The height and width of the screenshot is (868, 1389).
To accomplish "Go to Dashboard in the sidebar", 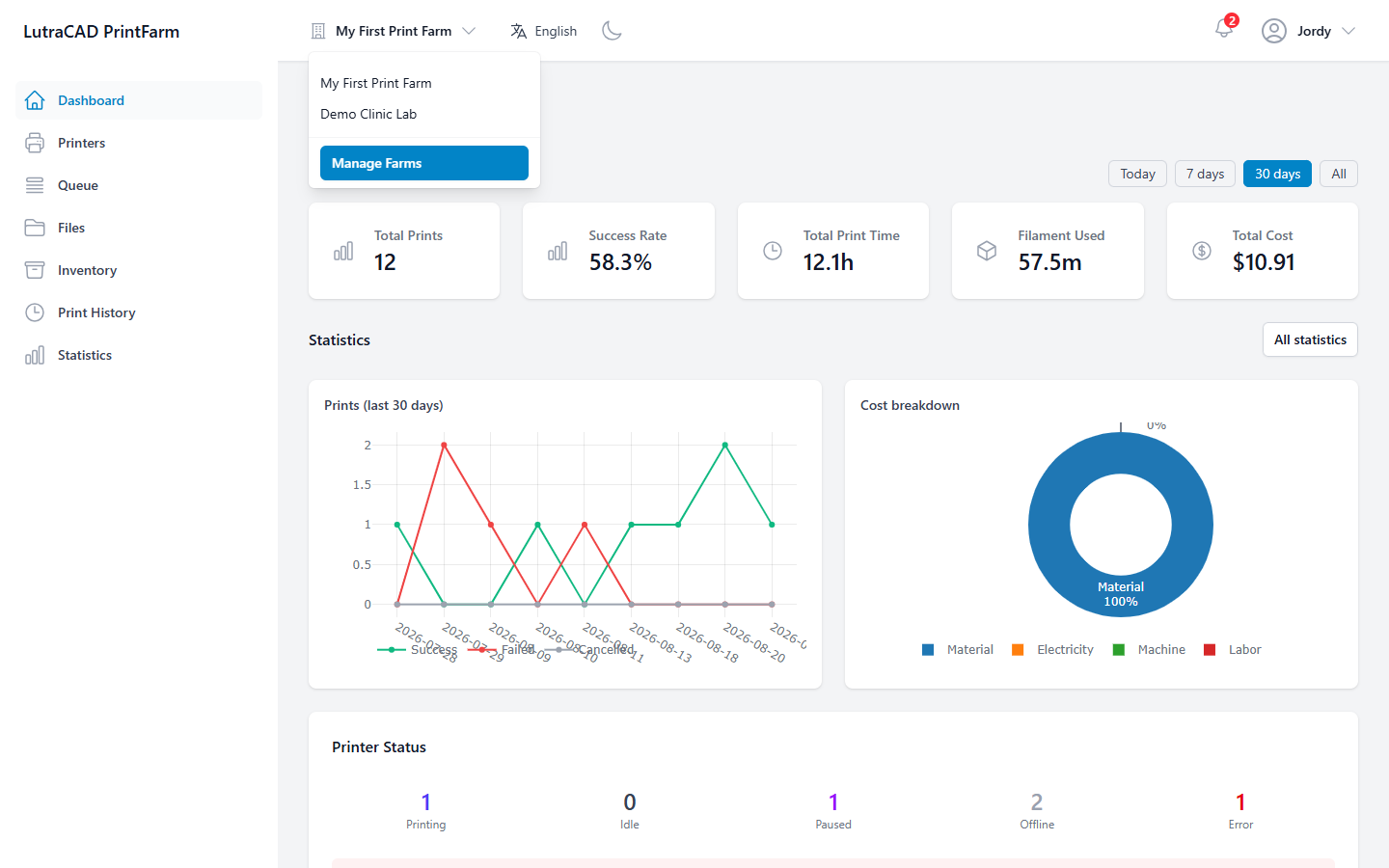I will point(139,100).
